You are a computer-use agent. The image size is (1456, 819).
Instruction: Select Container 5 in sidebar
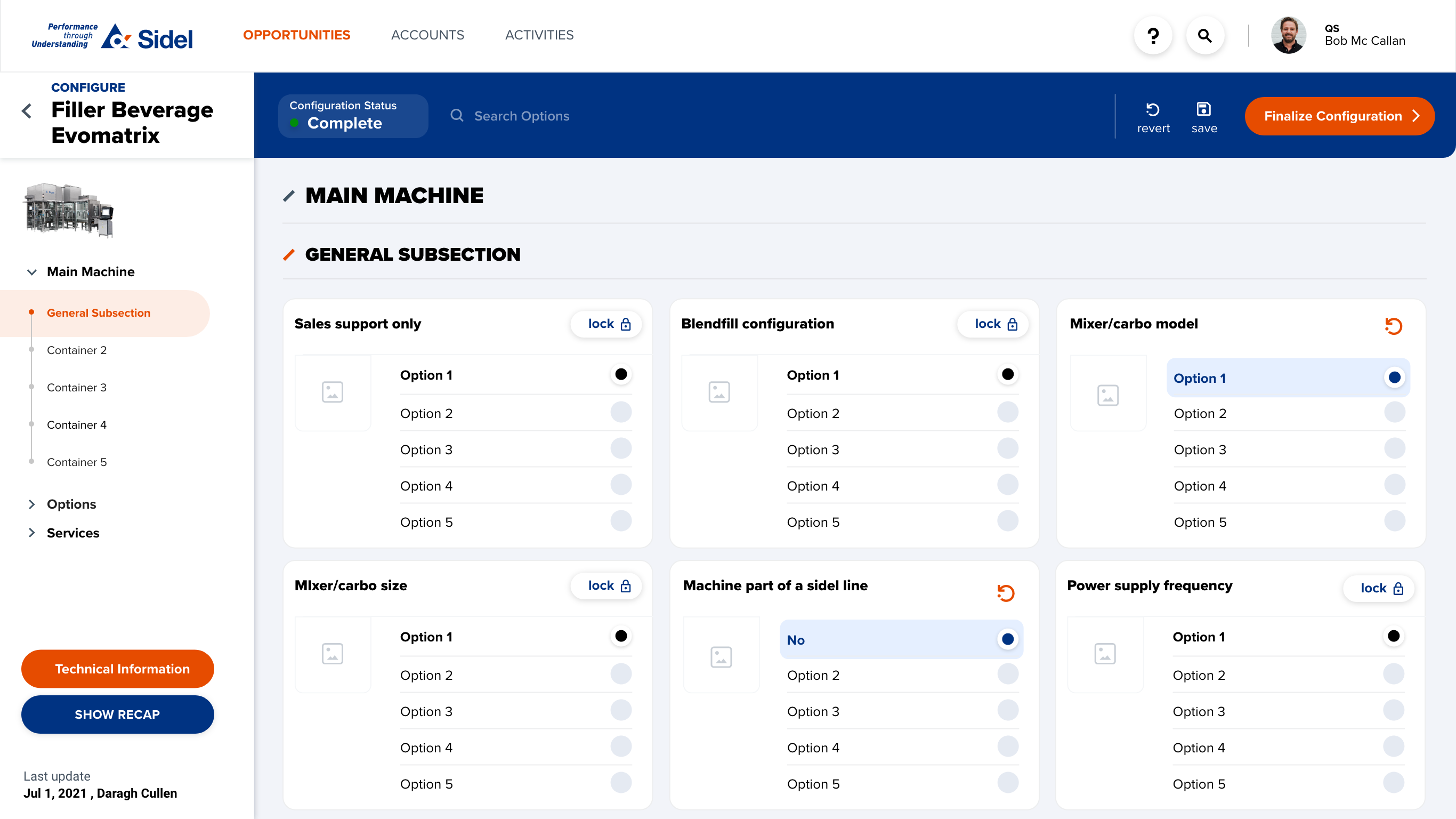[77, 462]
